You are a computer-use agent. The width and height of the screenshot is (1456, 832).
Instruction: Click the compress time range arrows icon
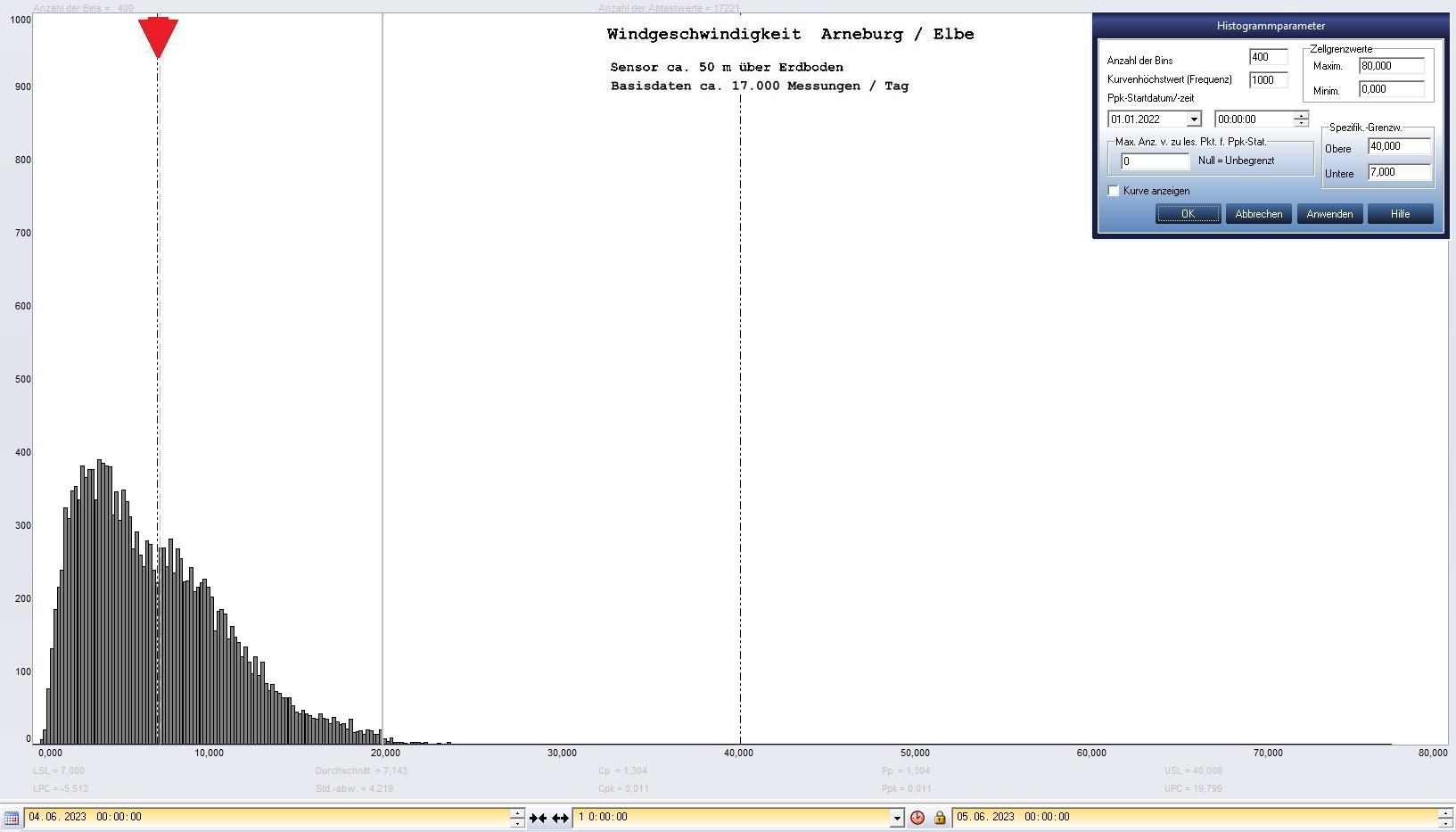coord(538,817)
